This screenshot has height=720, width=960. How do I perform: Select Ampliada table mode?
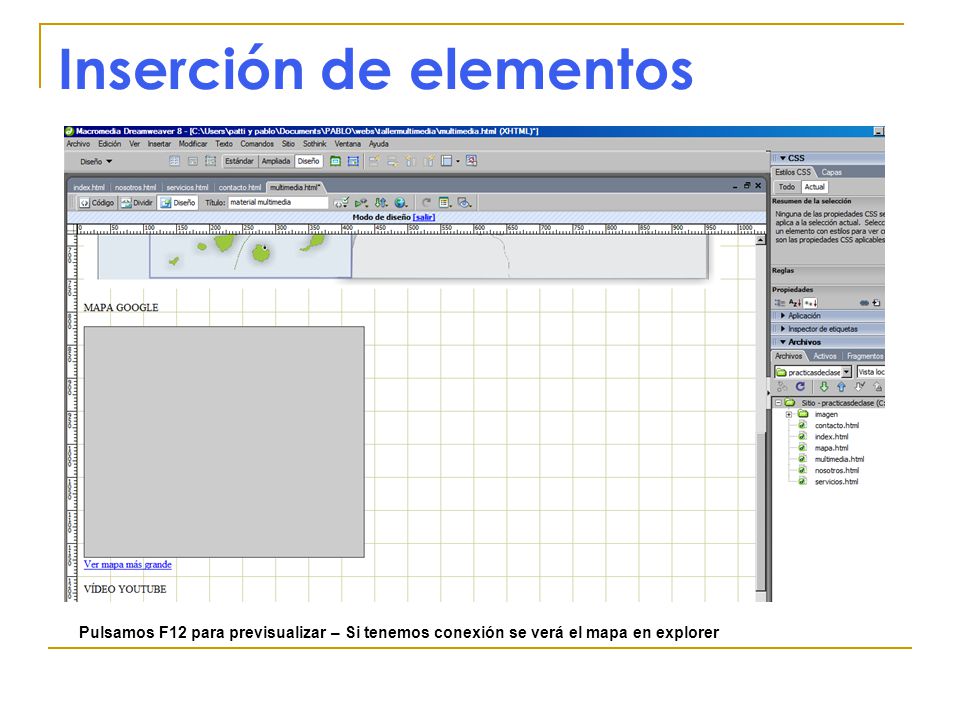pos(276,161)
